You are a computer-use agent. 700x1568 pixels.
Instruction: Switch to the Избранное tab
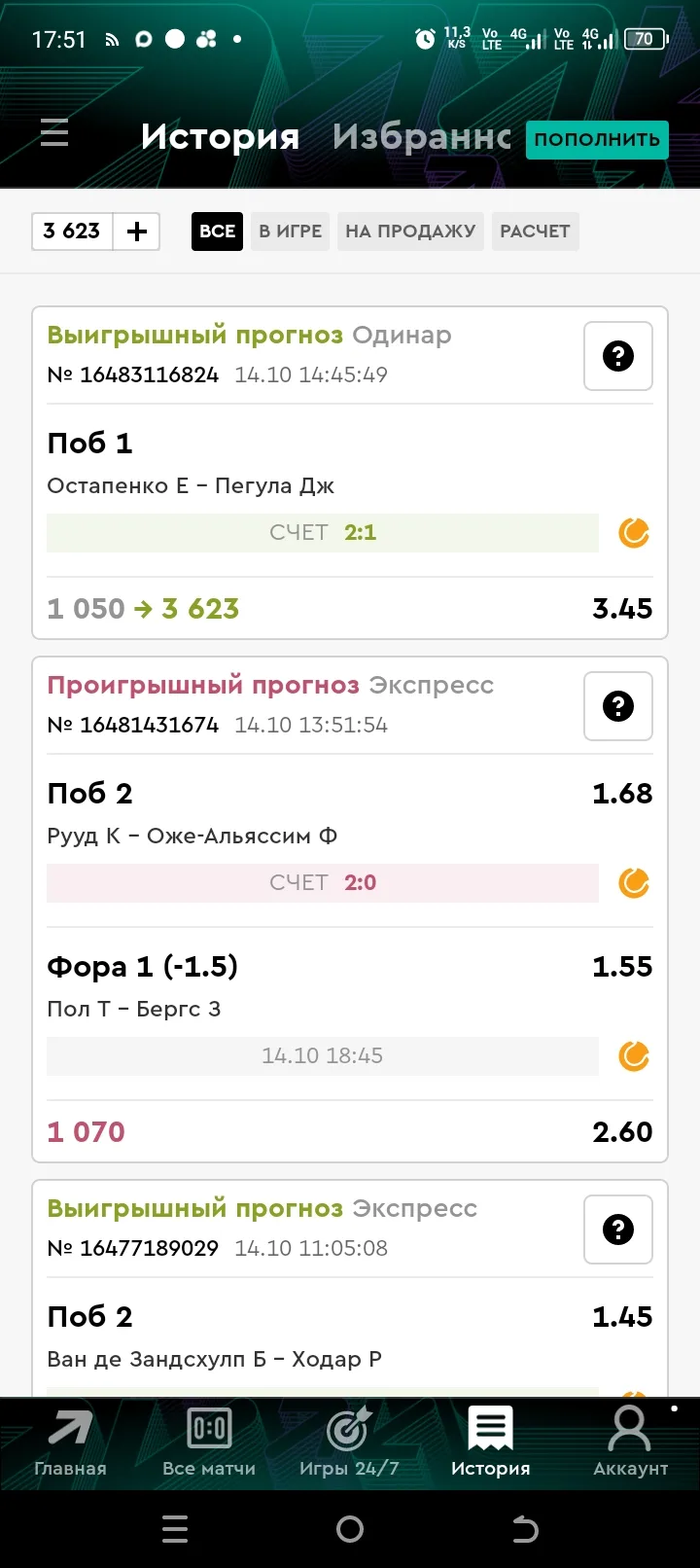(421, 137)
